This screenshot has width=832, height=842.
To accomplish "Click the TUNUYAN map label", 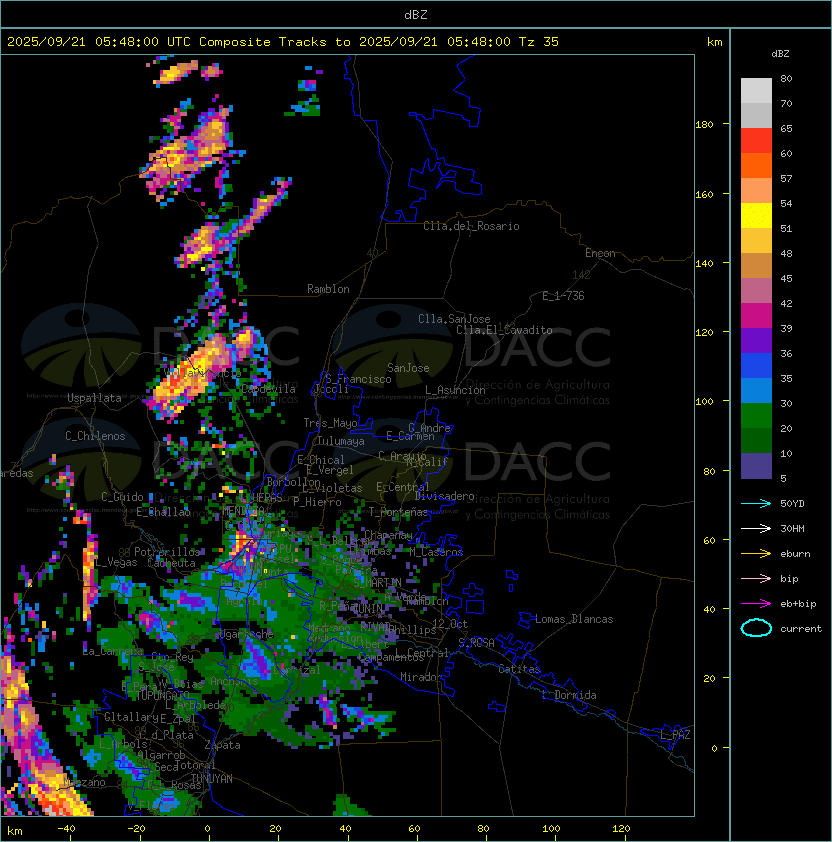I will coord(212,779).
